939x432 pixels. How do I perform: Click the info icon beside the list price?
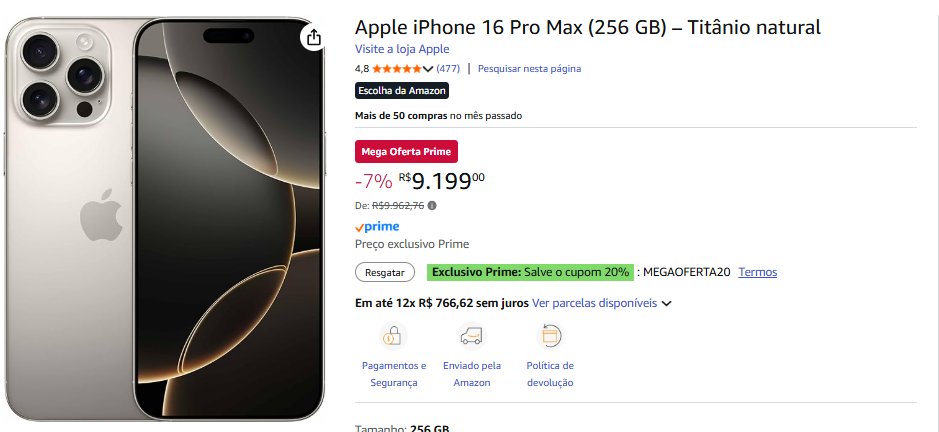click(x=432, y=205)
